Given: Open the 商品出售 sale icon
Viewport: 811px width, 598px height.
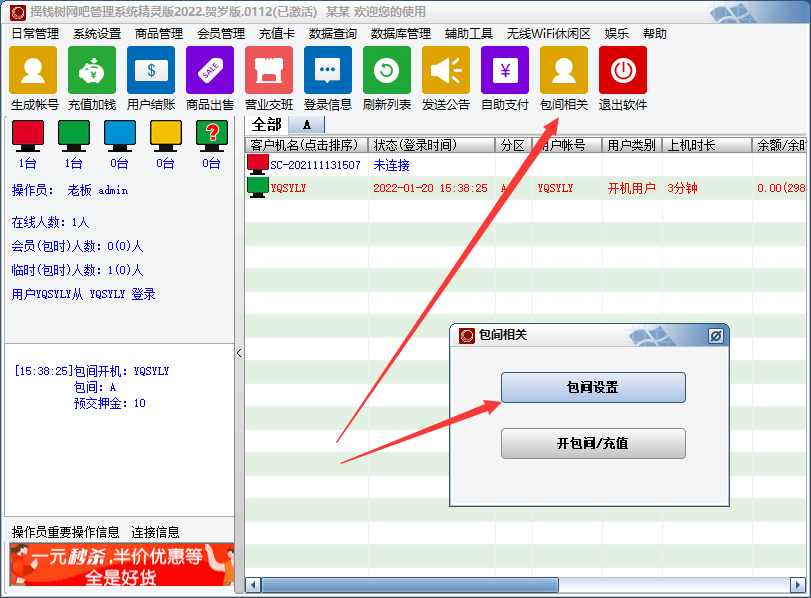Looking at the screenshot, I should click(210, 71).
